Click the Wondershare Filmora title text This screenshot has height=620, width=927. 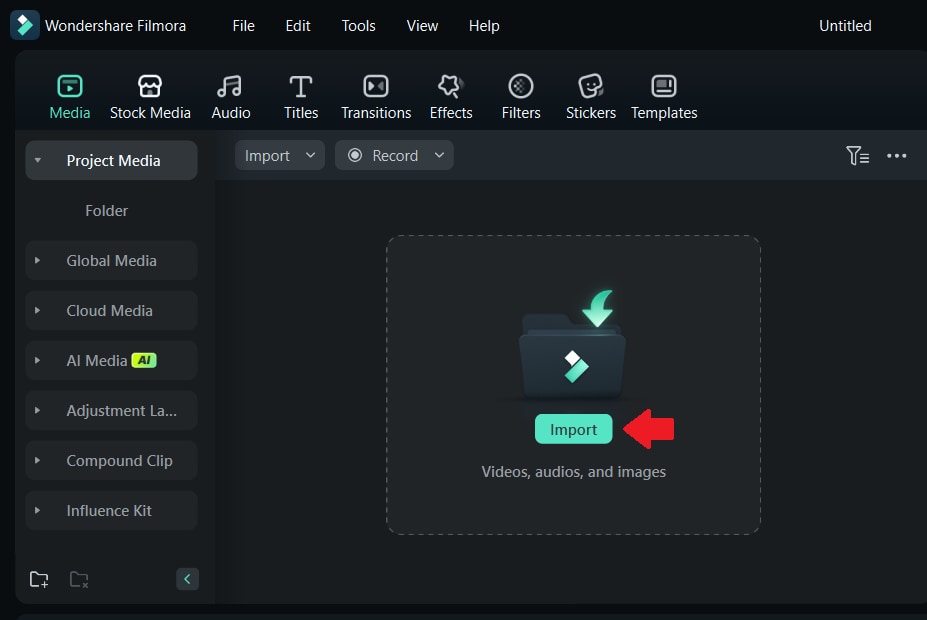(115, 26)
